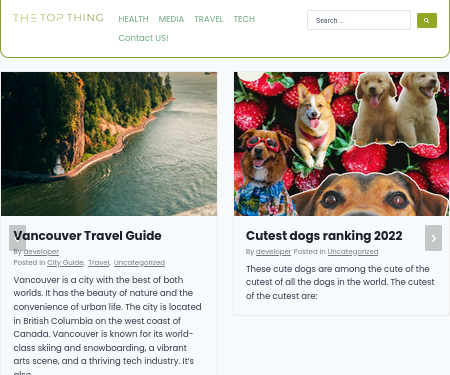Open the Travel category link in post meta
This screenshot has height=375, width=450.
coord(99,263)
